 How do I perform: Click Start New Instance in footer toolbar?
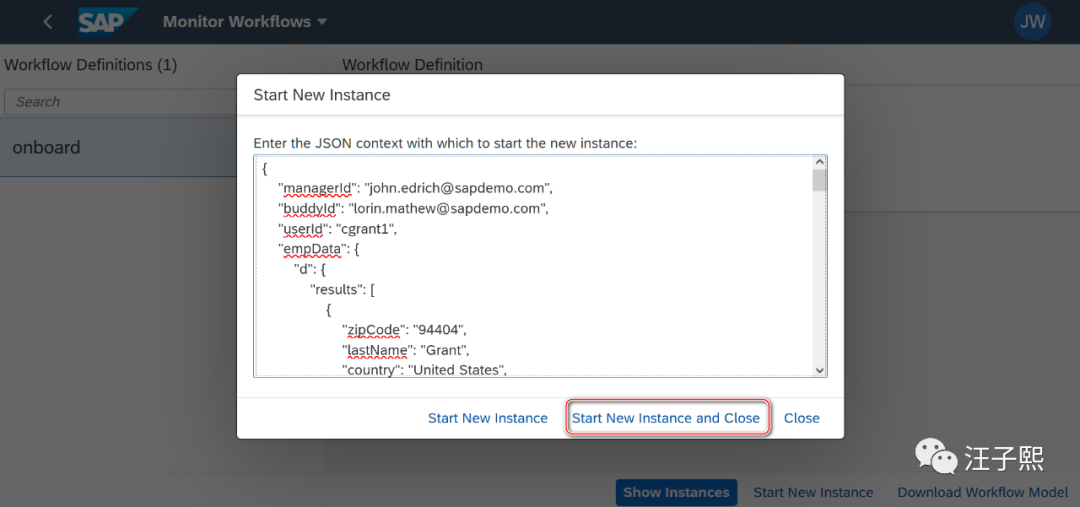[813, 492]
